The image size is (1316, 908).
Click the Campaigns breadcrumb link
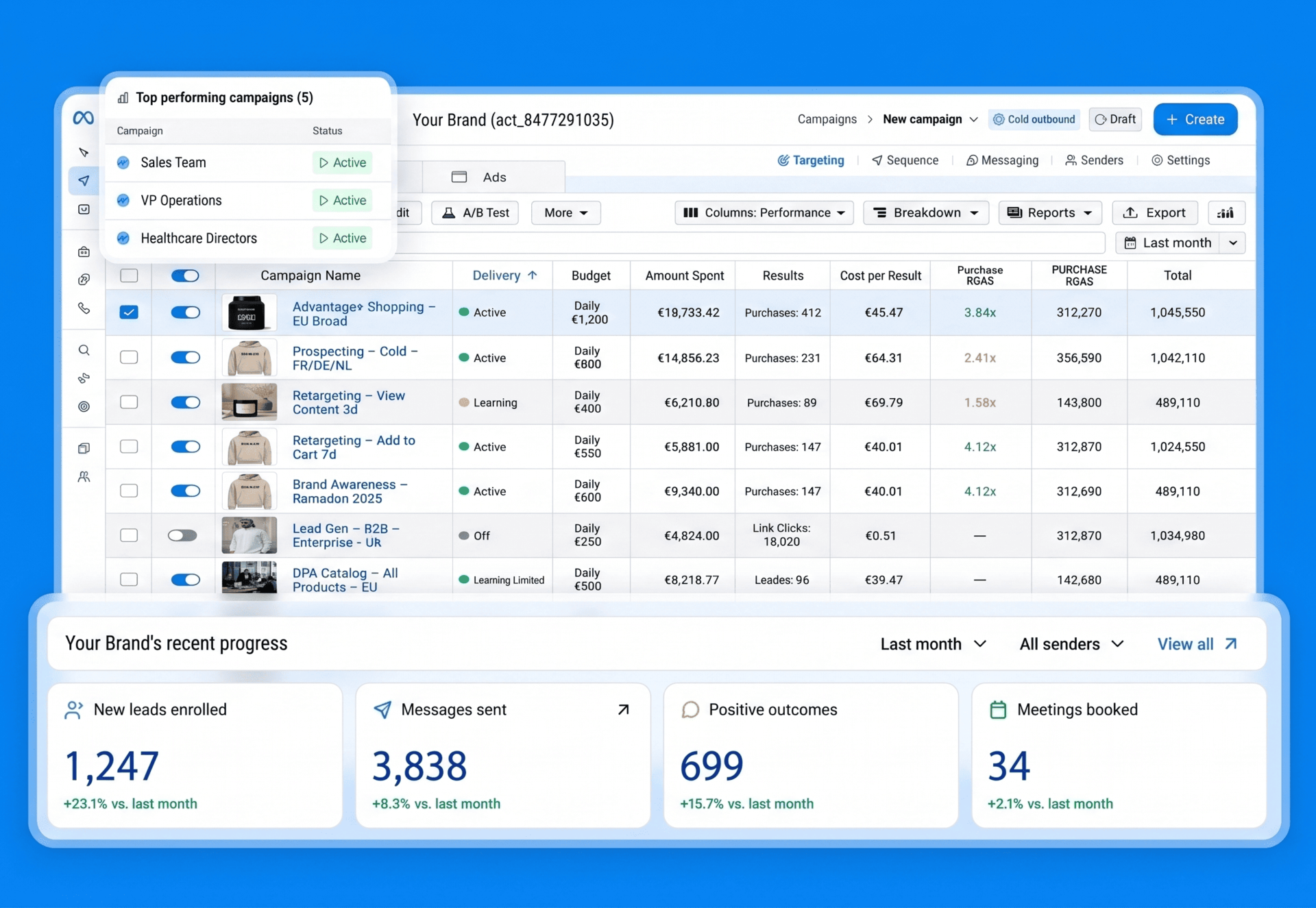[827, 119]
